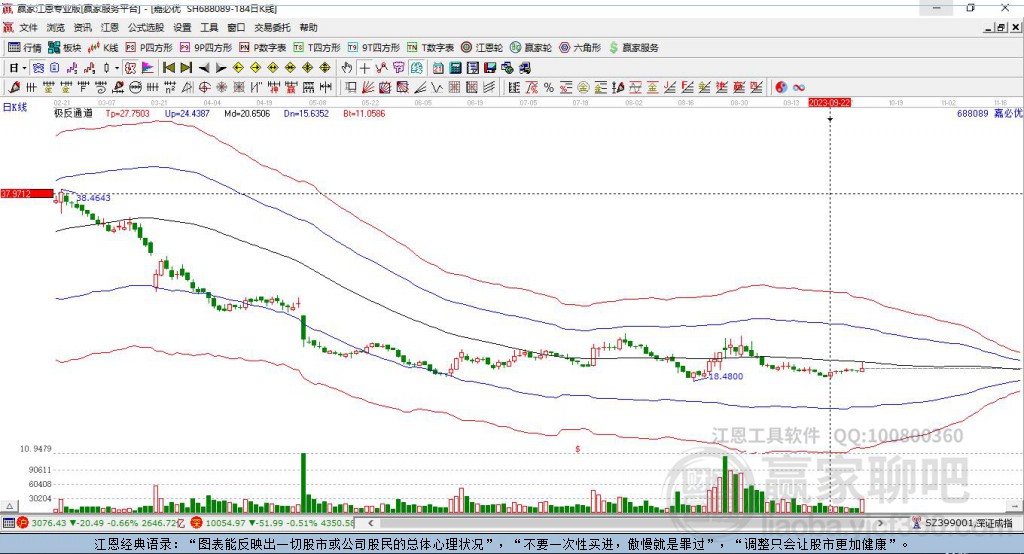The height and width of the screenshot is (554, 1024).
Task: Open the 资讯 menu
Action: pyautogui.click(x=82, y=27)
